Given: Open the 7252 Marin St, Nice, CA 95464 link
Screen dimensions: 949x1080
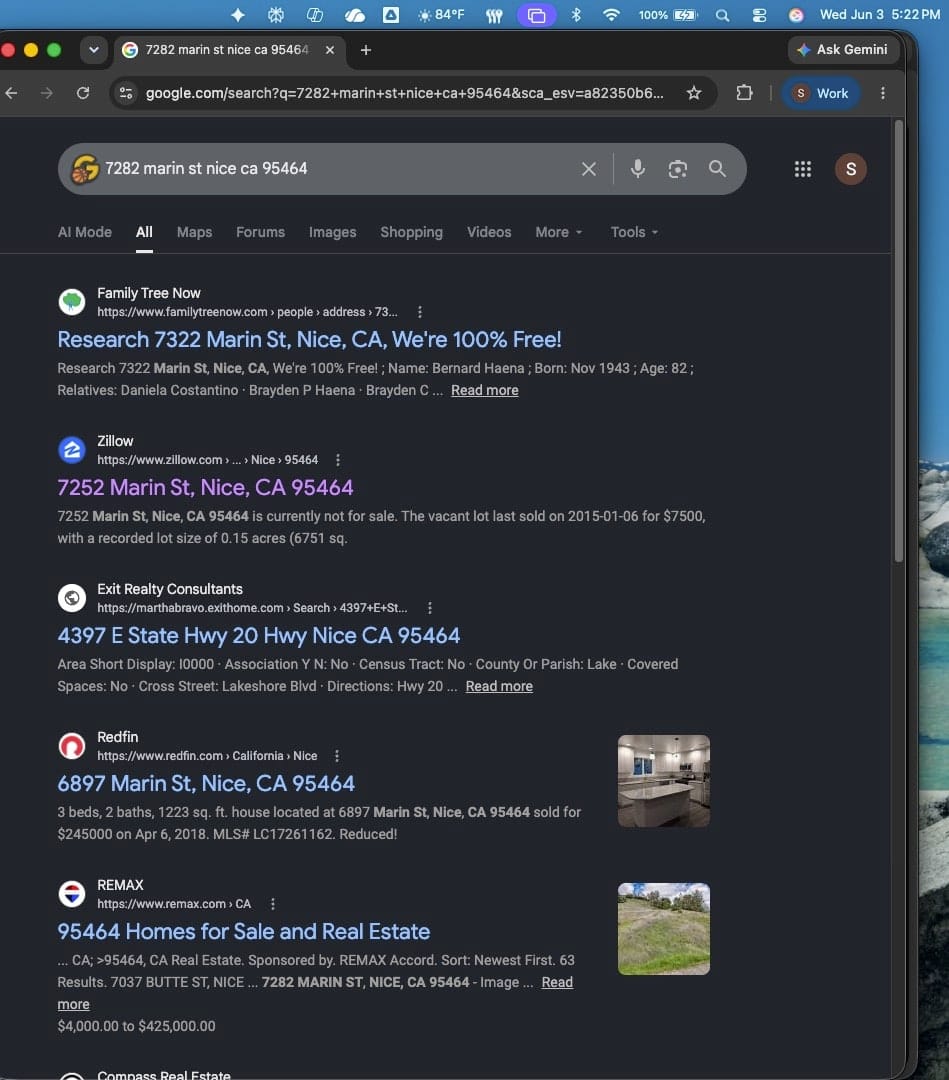Looking at the screenshot, I should tap(205, 488).
